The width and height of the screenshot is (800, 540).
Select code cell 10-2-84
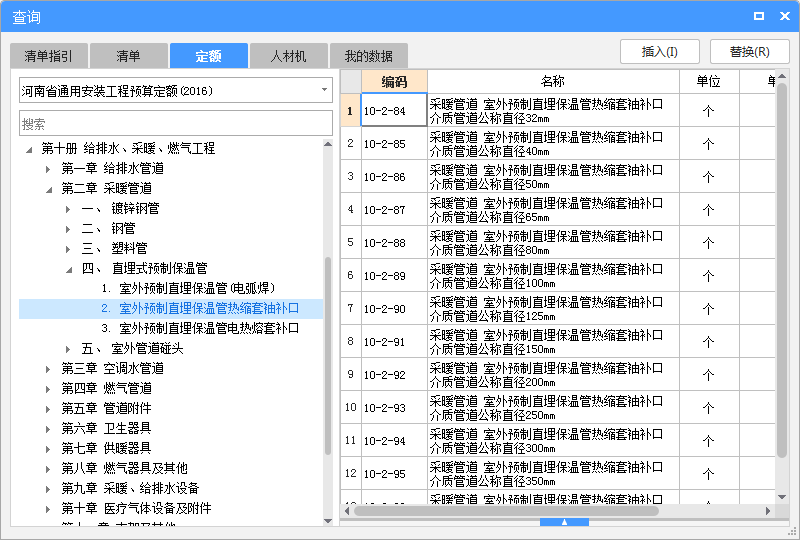(394, 110)
